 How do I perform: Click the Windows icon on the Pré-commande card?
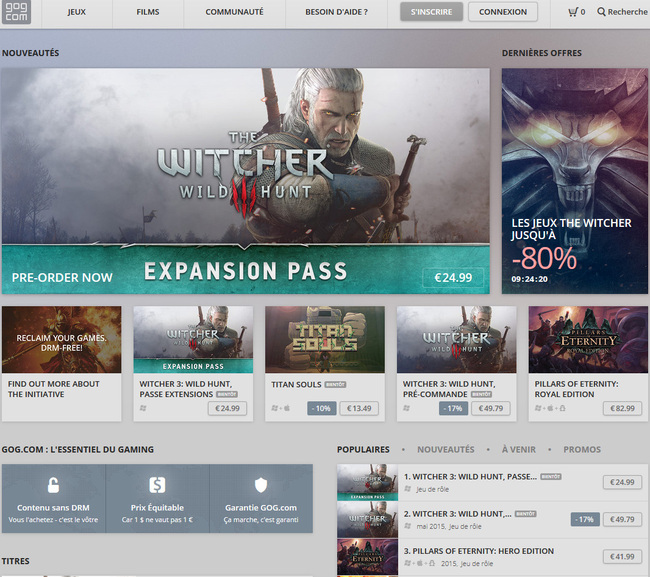[407, 408]
